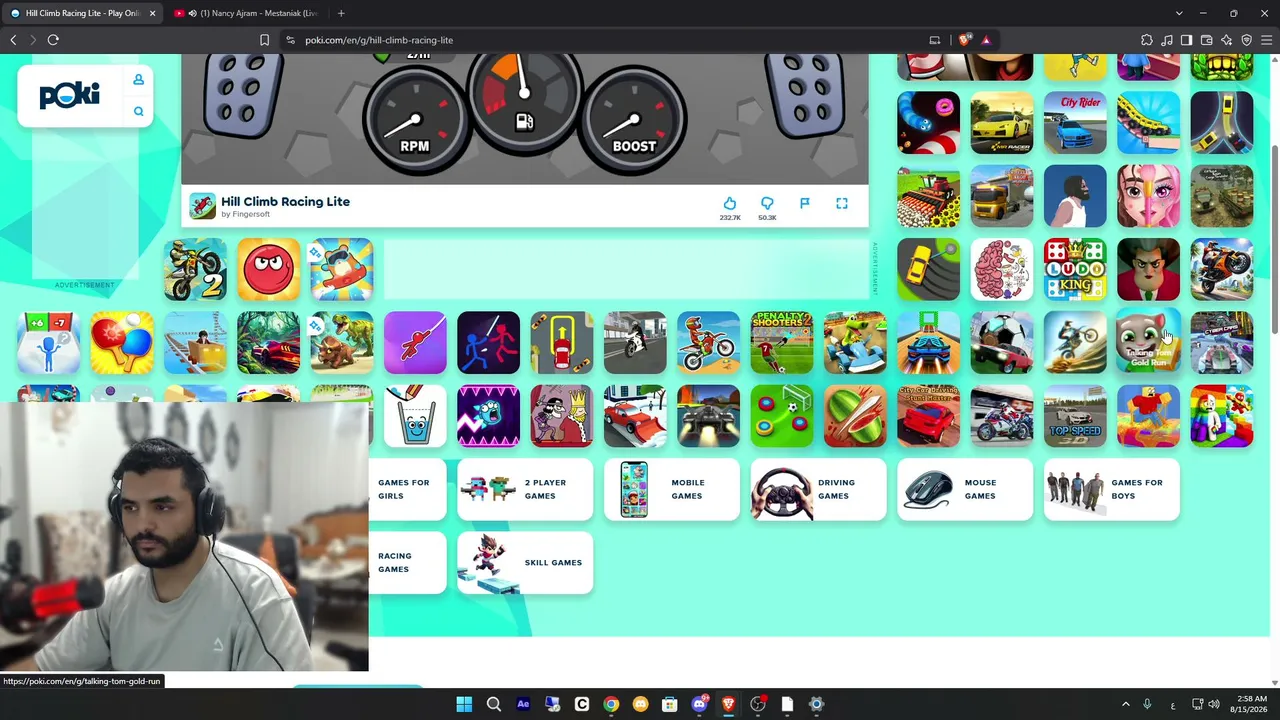Switch to Nancy Ajram YouTube tab

click(x=245, y=13)
